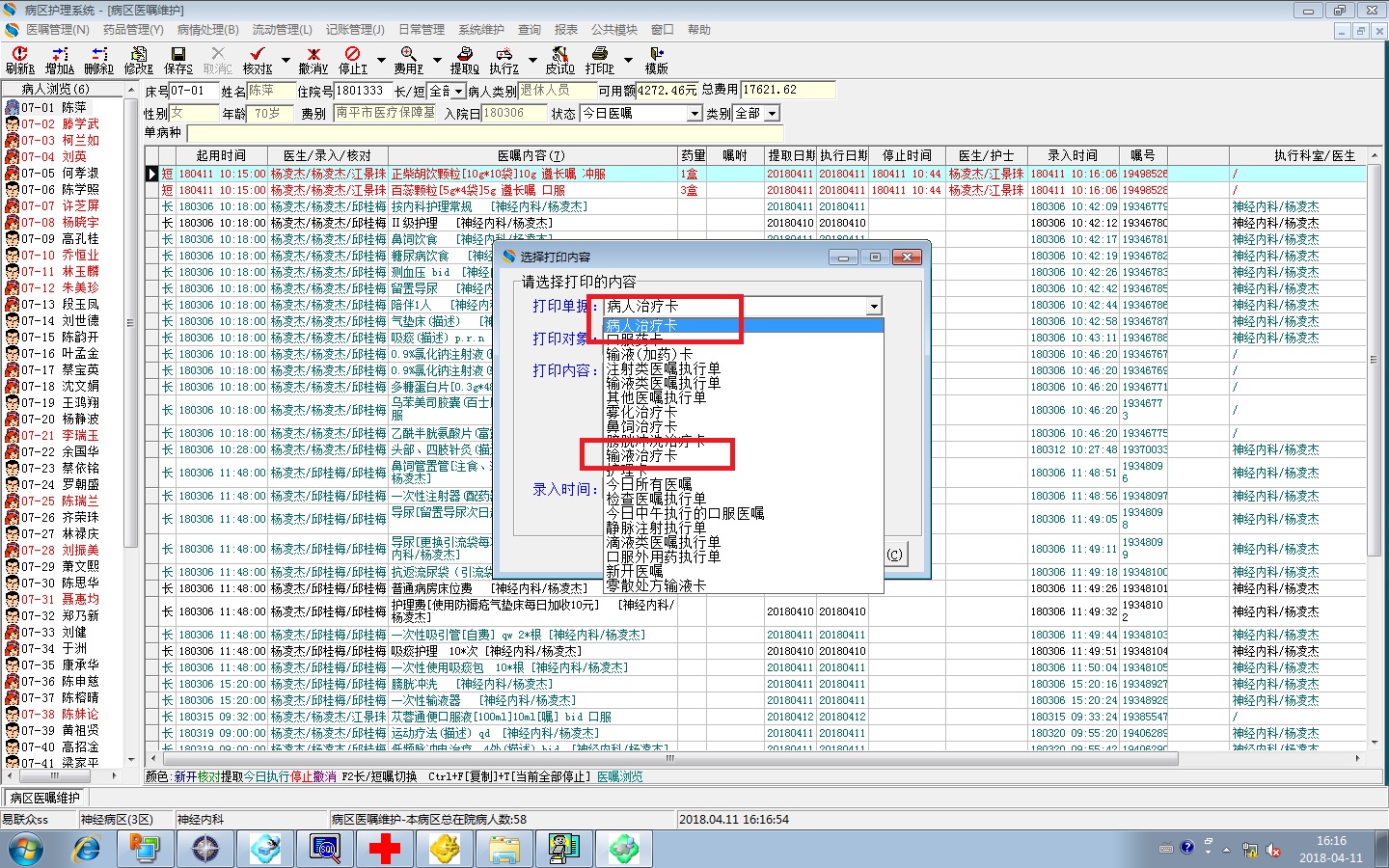Select 雾化治疗卡 from the dropdown list
Image resolution: width=1389 pixels, height=868 pixels.
[x=641, y=412]
